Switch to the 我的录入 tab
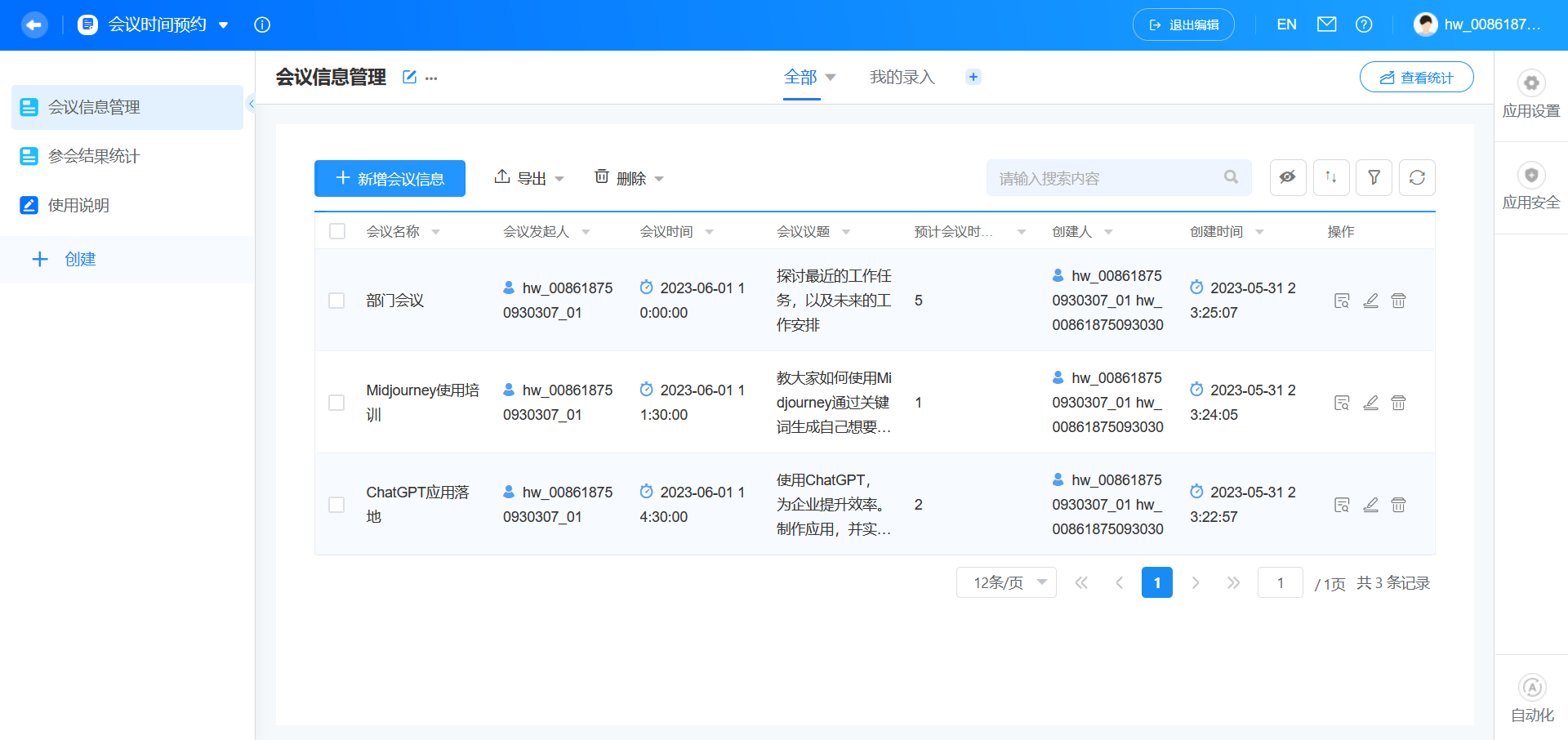 pos(902,76)
